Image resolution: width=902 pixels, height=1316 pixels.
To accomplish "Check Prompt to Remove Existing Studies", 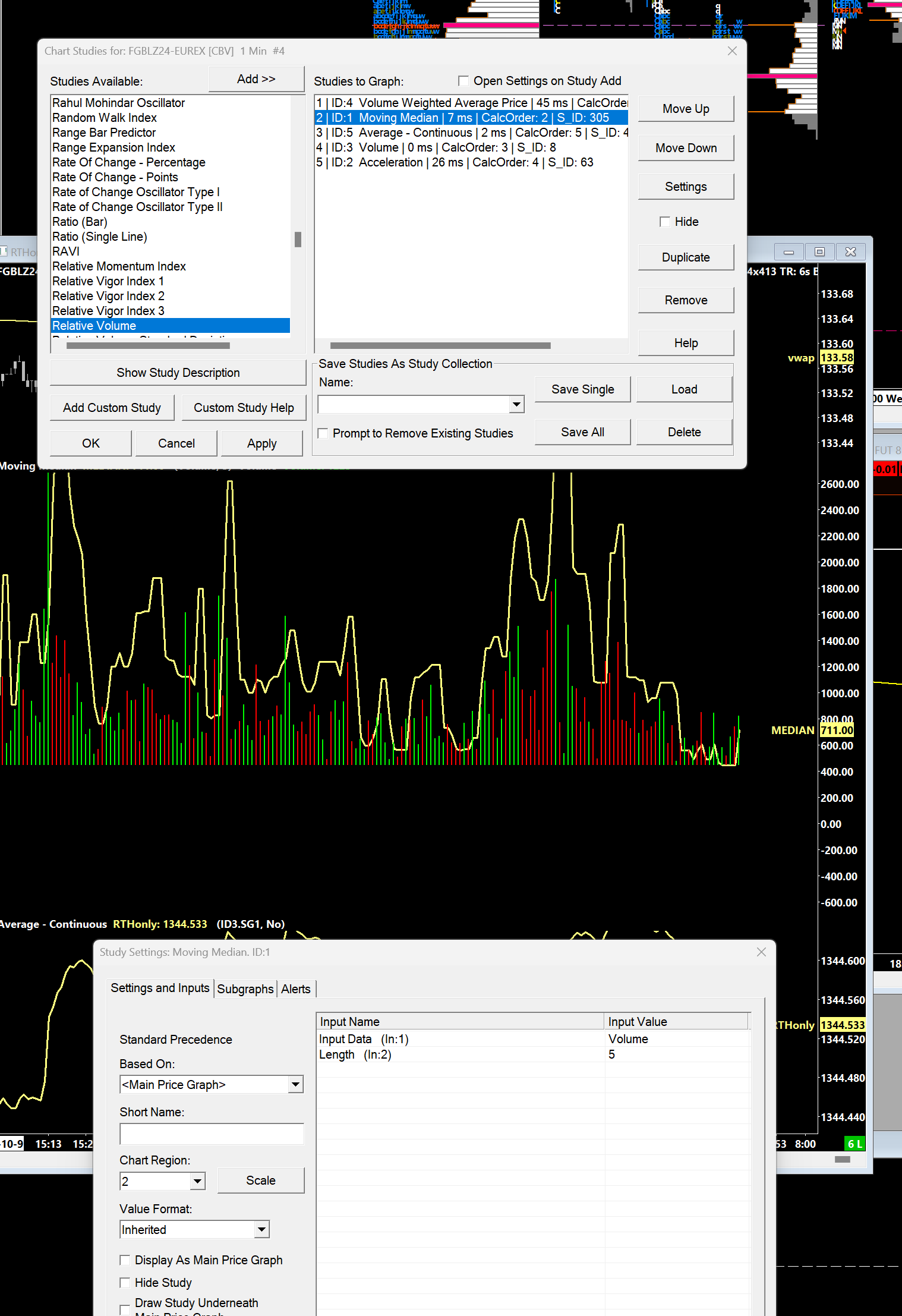I will (323, 433).
